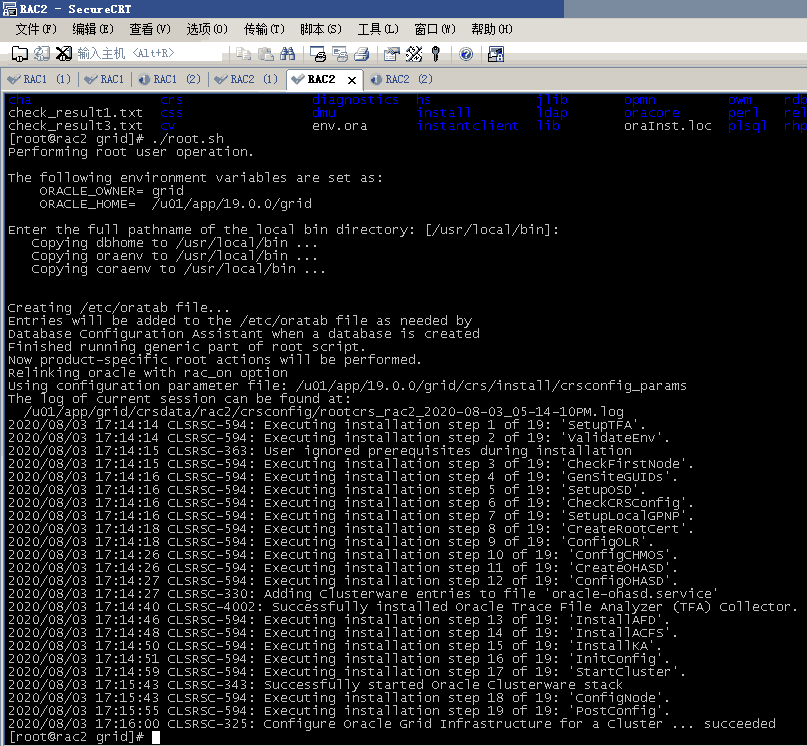807x746 pixels.
Task: Open the 脚本(S) menu
Action: click(x=321, y=29)
